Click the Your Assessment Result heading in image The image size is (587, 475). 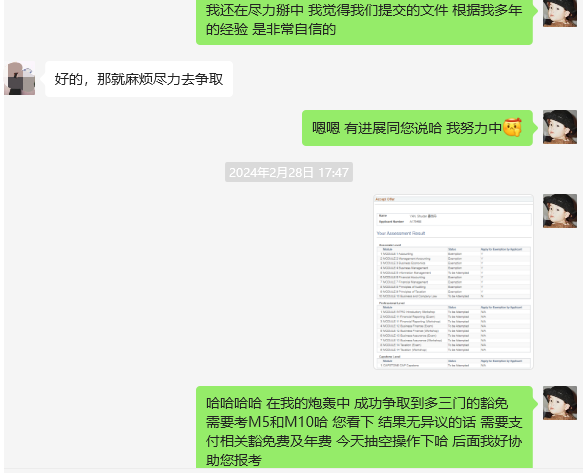pyautogui.click(x=401, y=233)
